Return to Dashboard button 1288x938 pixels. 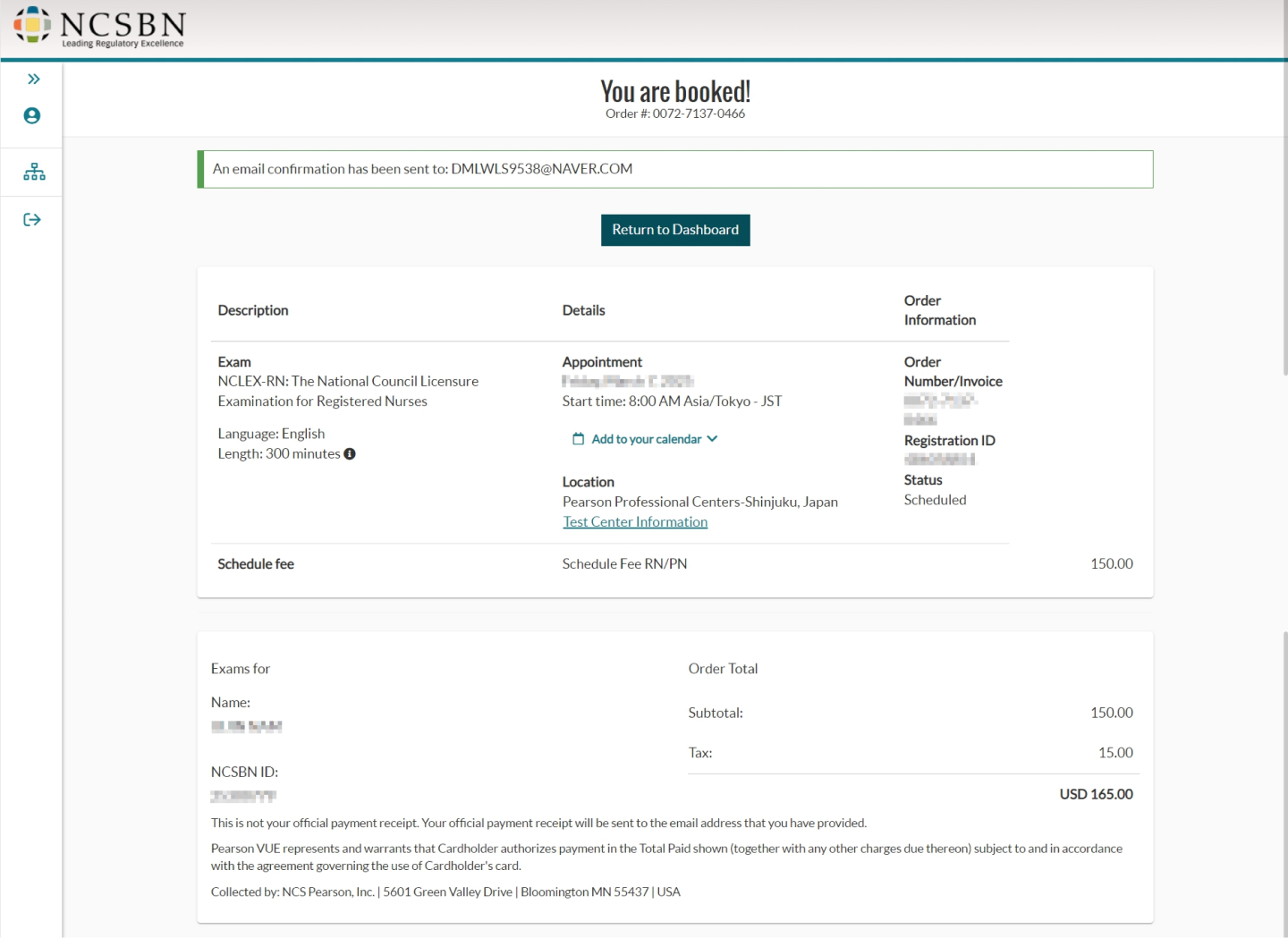click(675, 230)
